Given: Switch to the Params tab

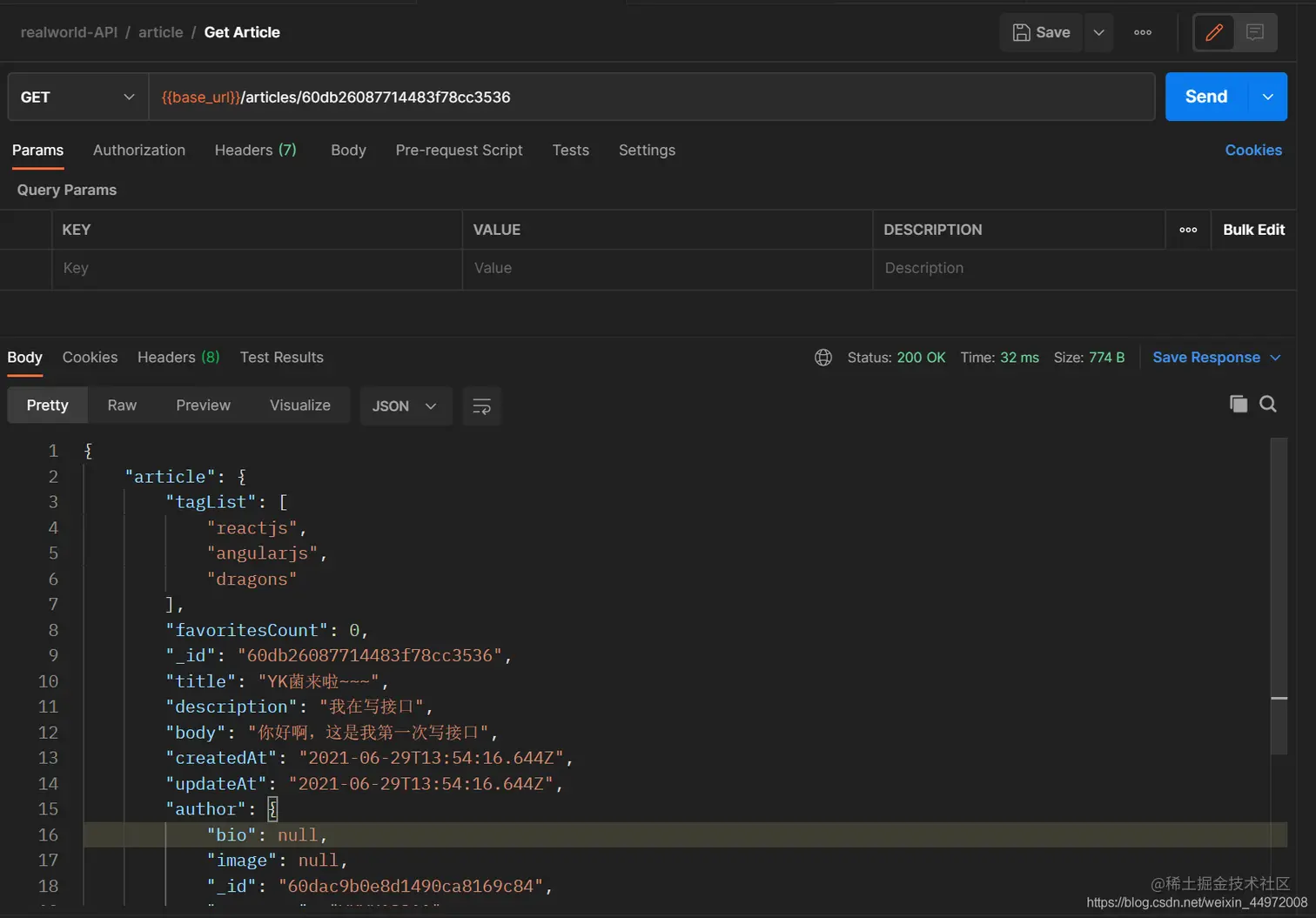Looking at the screenshot, I should pos(37,150).
